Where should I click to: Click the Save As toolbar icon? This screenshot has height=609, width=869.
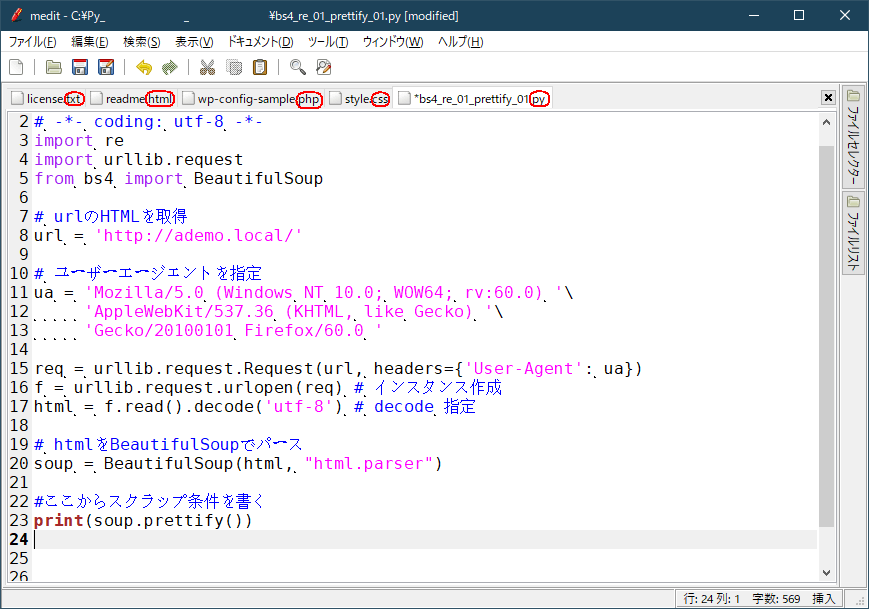pyautogui.click(x=105, y=67)
